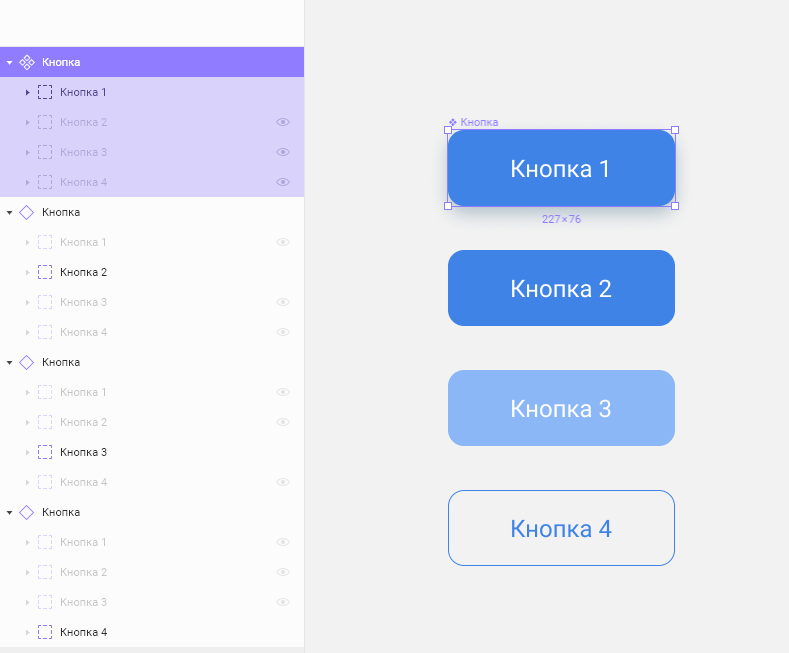Expand the visible, non-dimmed Кнопка 4 layer arrow
The height and width of the screenshot is (653, 789).
point(28,632)
